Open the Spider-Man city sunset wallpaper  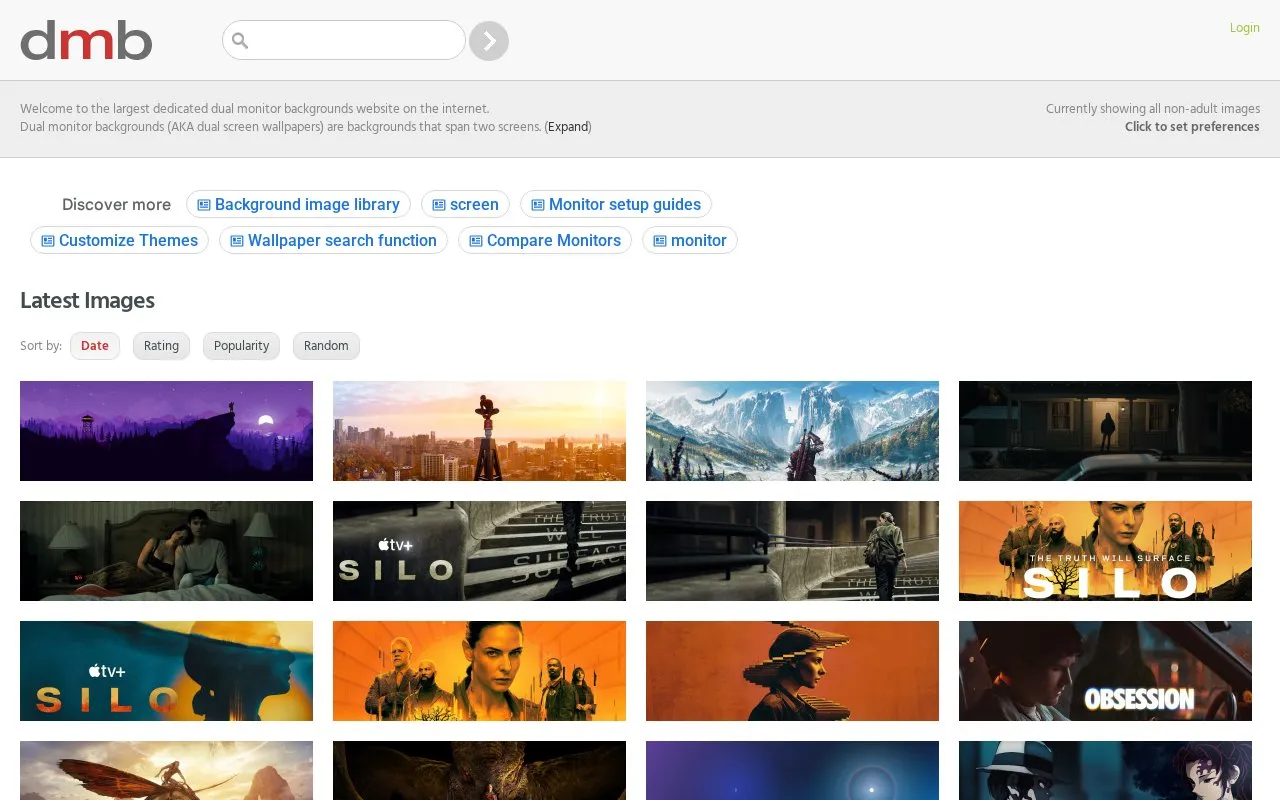(x=479, y=431)
